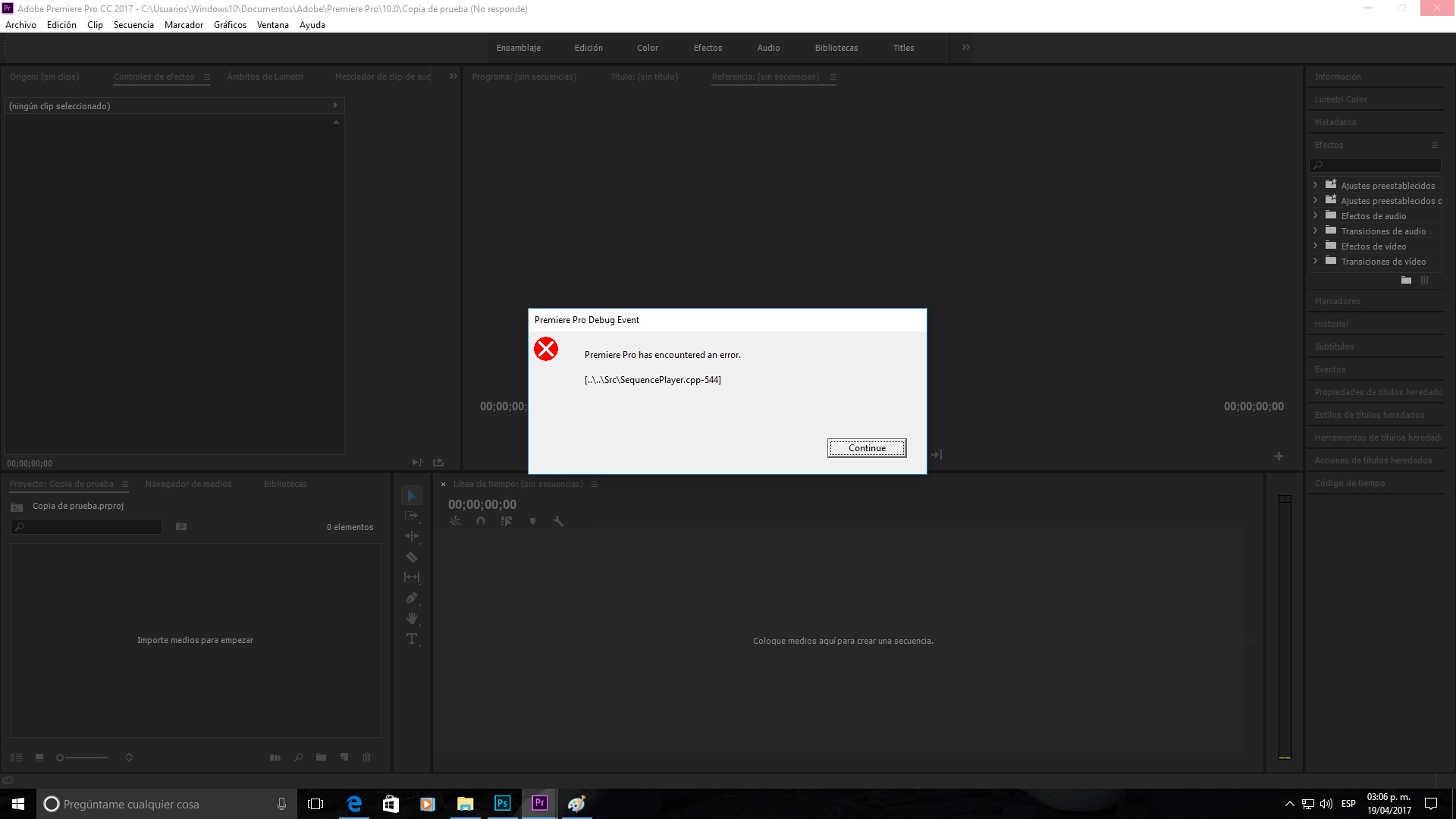Image resolution: width=1456 pixels, height=819 pixels.
Task: Select the Type tool
Action: 412,639
